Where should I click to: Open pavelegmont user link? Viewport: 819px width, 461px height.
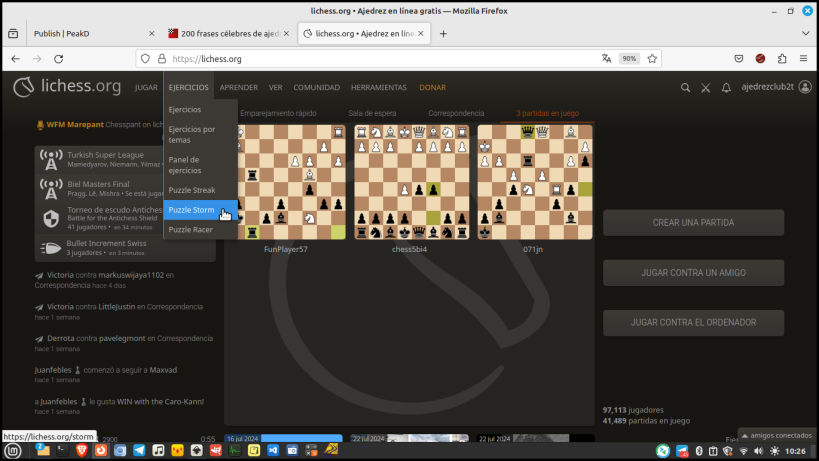[122, 338]
